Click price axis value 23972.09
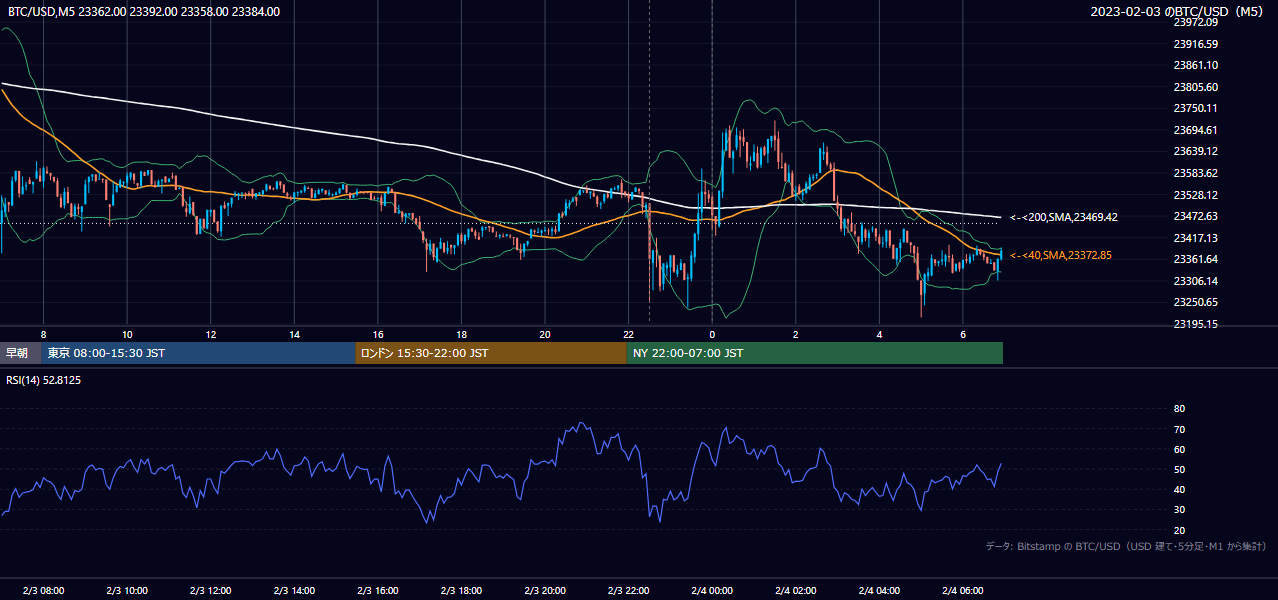The width and height of the screenshot is (1278, 600). tap(1195, 22)
